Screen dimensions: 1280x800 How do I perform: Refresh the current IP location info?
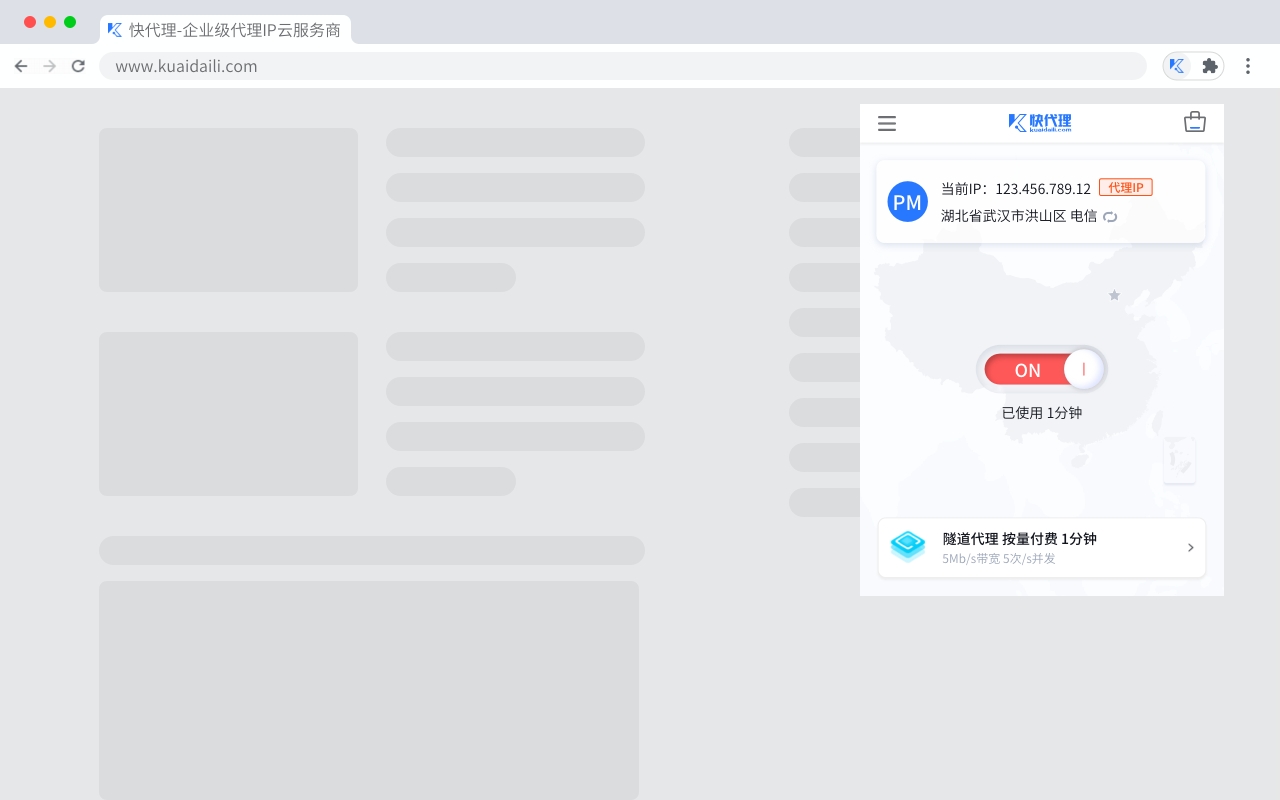coord(1110,216)
